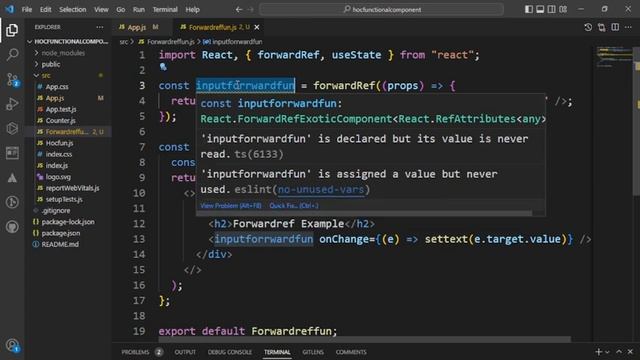This screenshot has height=360, width=640.
Task: Open the Go menu
Action: (121, 9)
